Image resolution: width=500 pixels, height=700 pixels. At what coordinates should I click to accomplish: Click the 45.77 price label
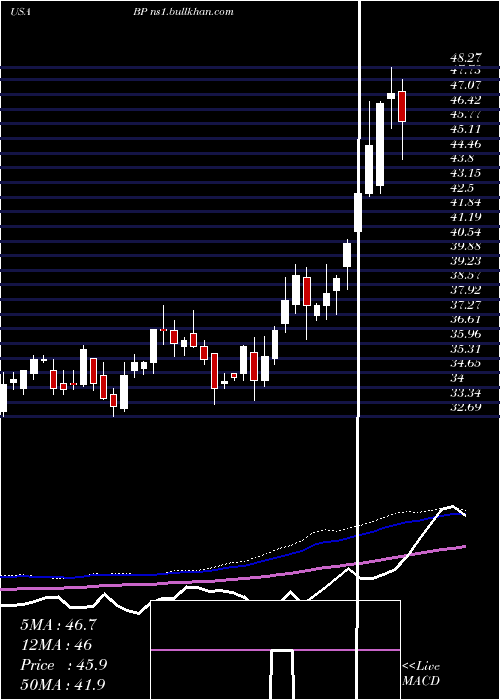click(466, 114)
